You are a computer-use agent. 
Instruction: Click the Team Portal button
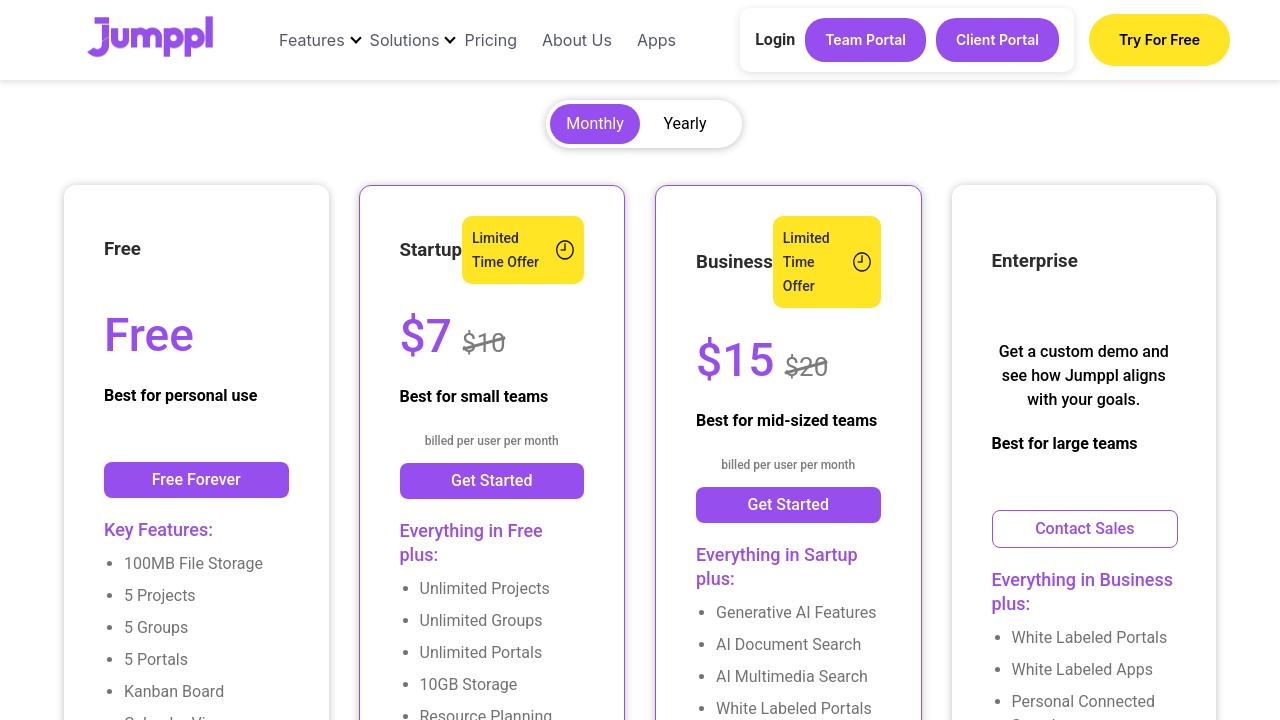pos(865,40)
